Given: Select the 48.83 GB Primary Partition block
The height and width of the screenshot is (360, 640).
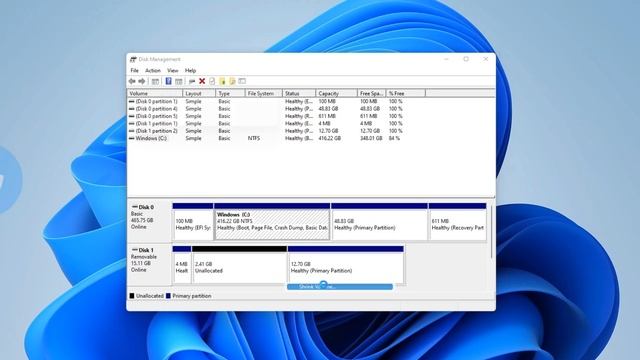Looking at the screenshot, I should pos(380,222).
